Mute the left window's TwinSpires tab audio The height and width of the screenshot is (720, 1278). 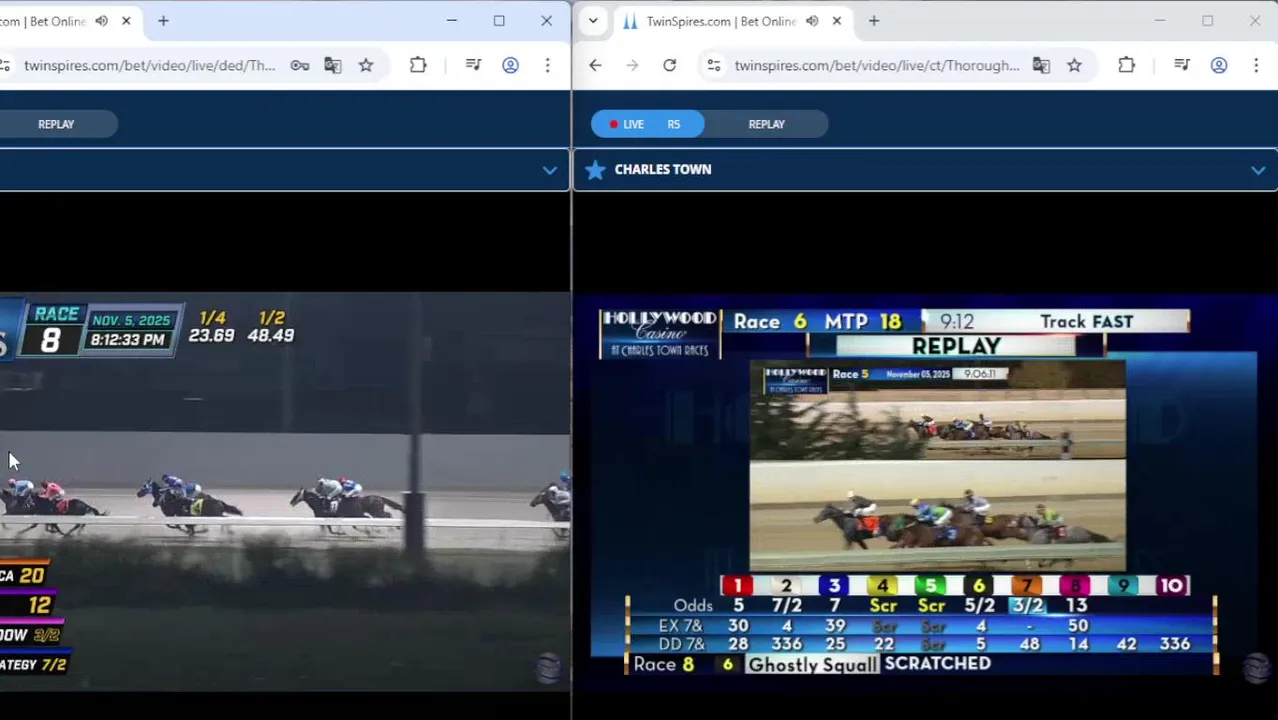point(101,21)
